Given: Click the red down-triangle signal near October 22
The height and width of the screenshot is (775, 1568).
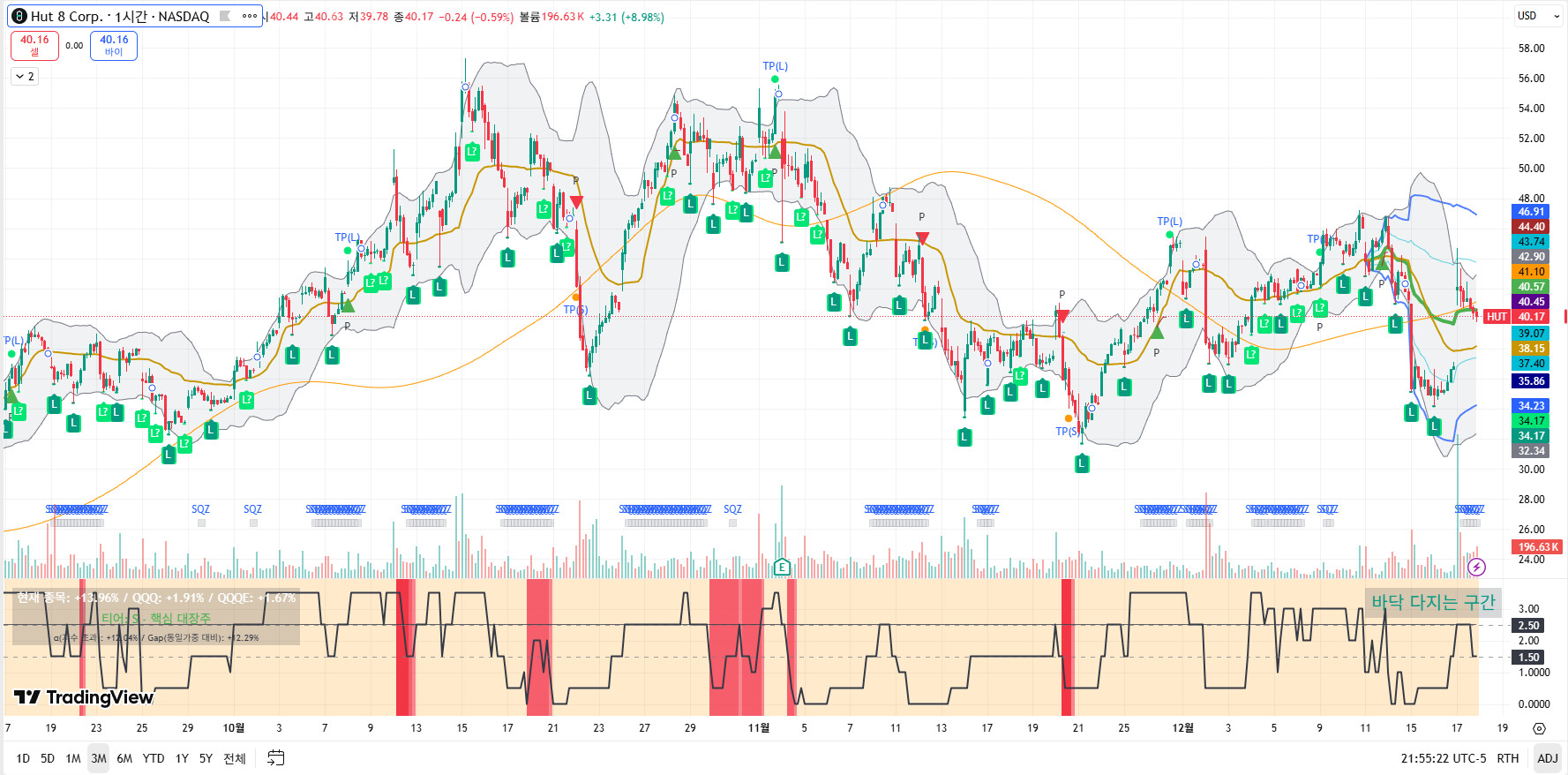Looking at the screenshot, I should tap(576, 202).
